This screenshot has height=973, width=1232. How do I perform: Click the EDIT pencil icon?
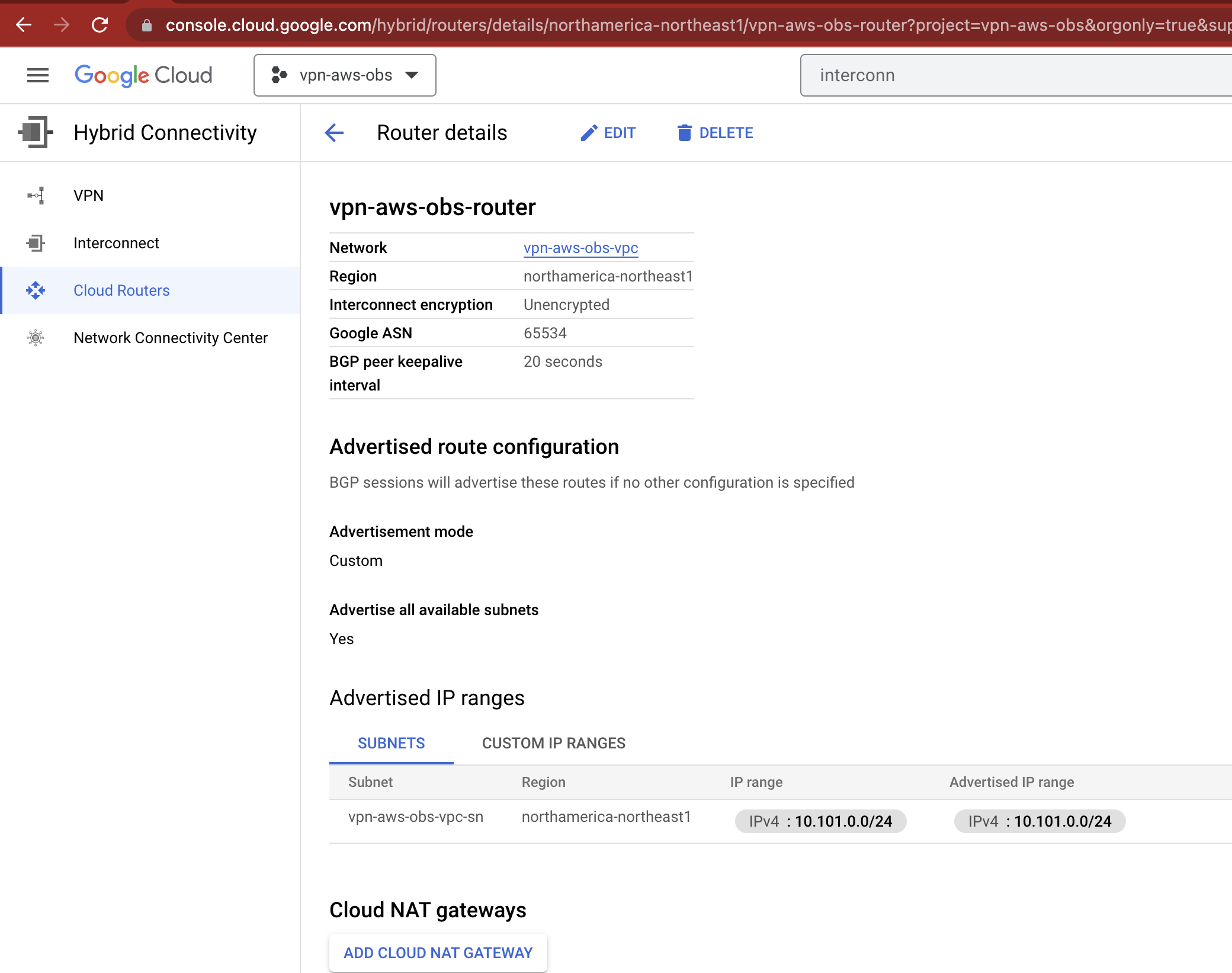click(x=588, y=133)
